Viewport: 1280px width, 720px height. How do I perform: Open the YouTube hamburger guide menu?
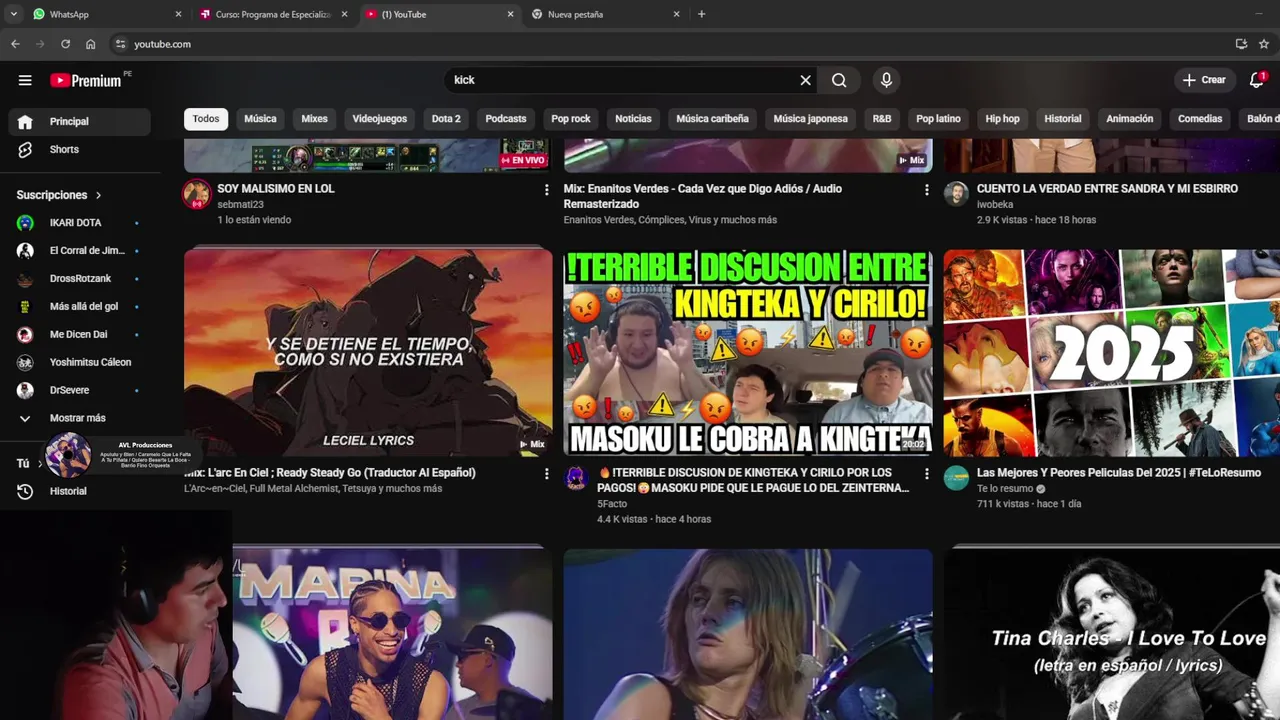click(25, 80)
